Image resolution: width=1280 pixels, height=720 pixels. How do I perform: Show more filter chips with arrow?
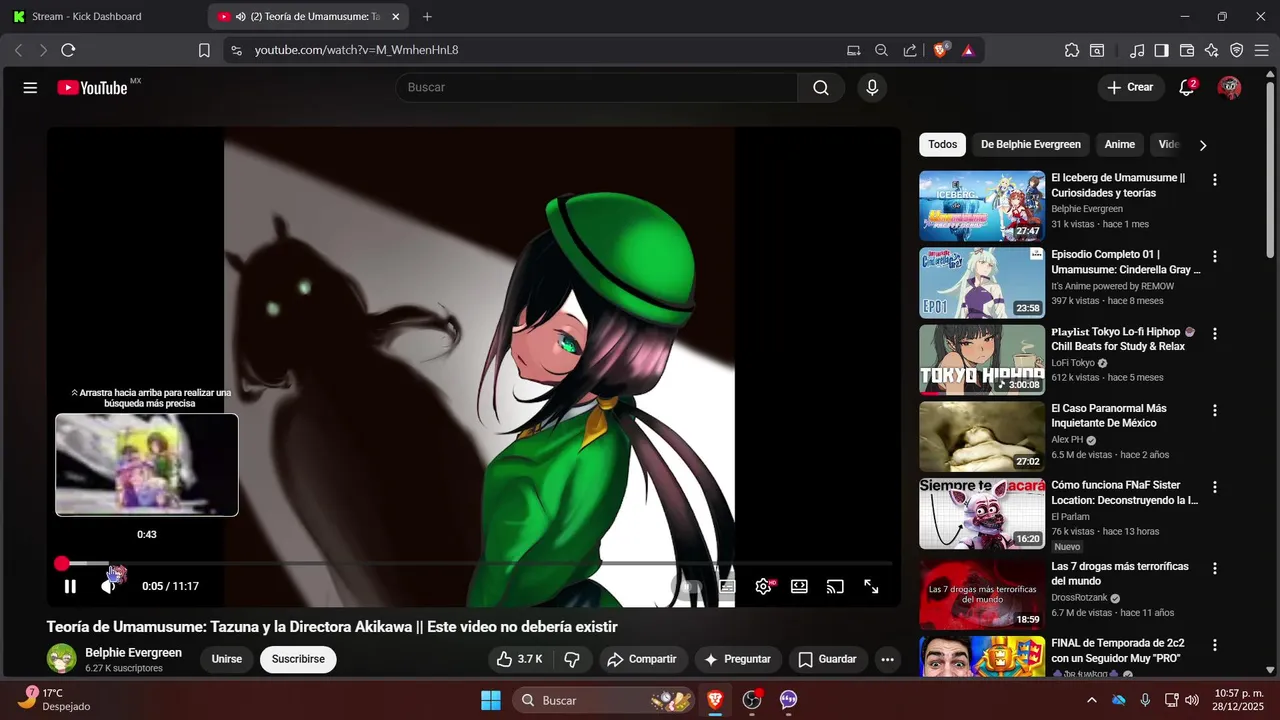(x=1203, y=145)
